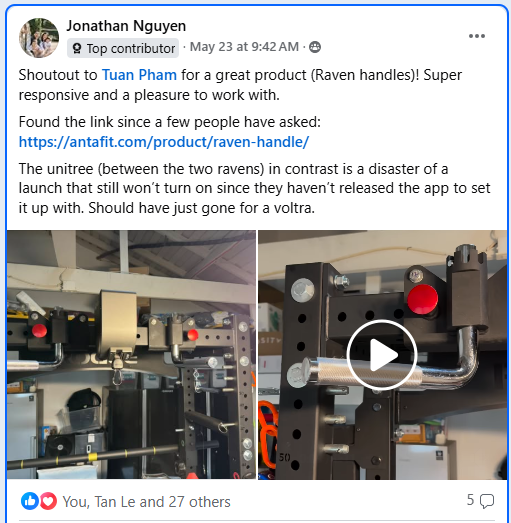Open the antafit.com raven-handle product link
Screen dimensions: 511x523
(164, 142)
